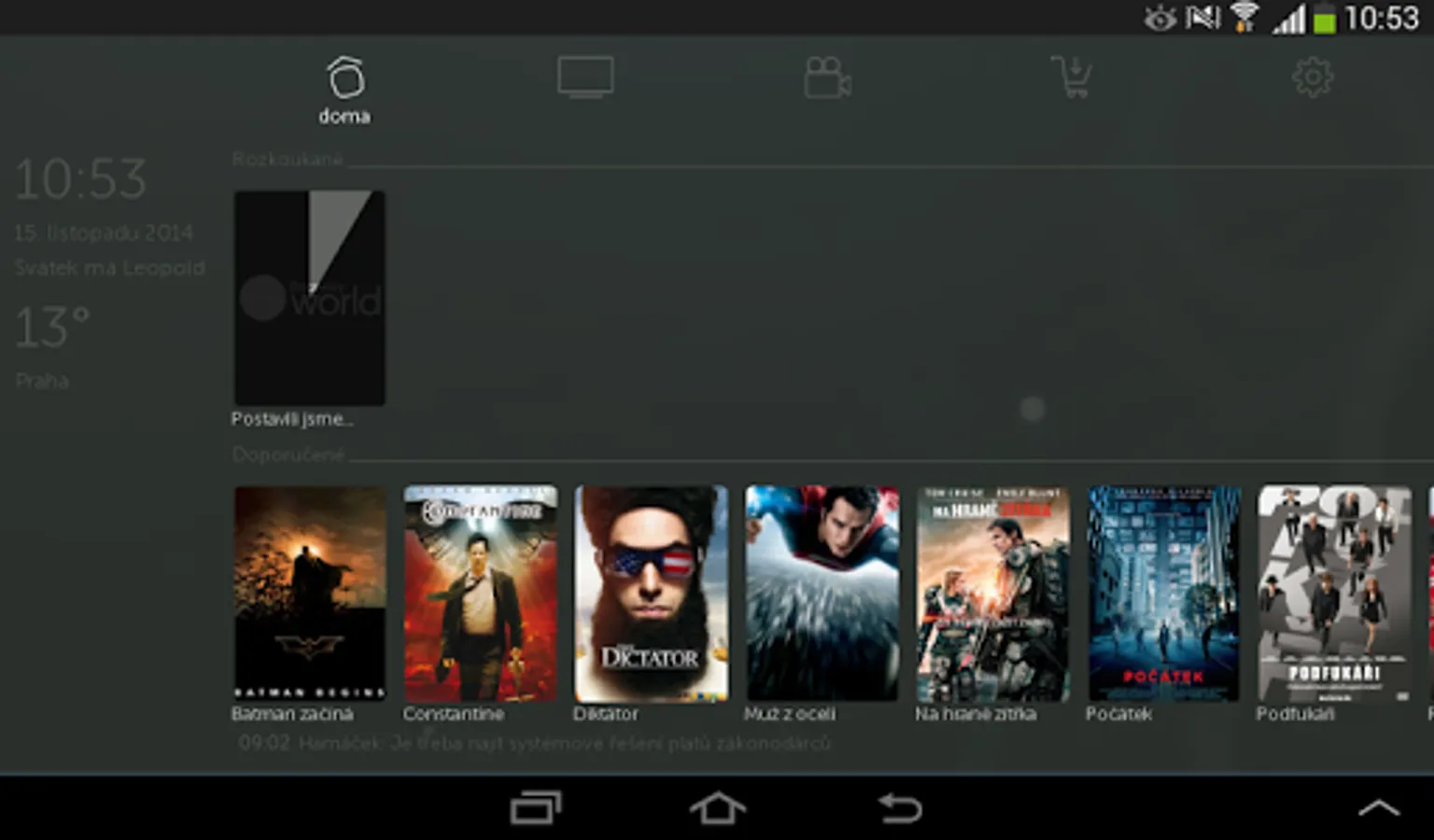Open the Batman začíná poster
The width and height of the screenshot is (1434, 840).
(309, 594)
